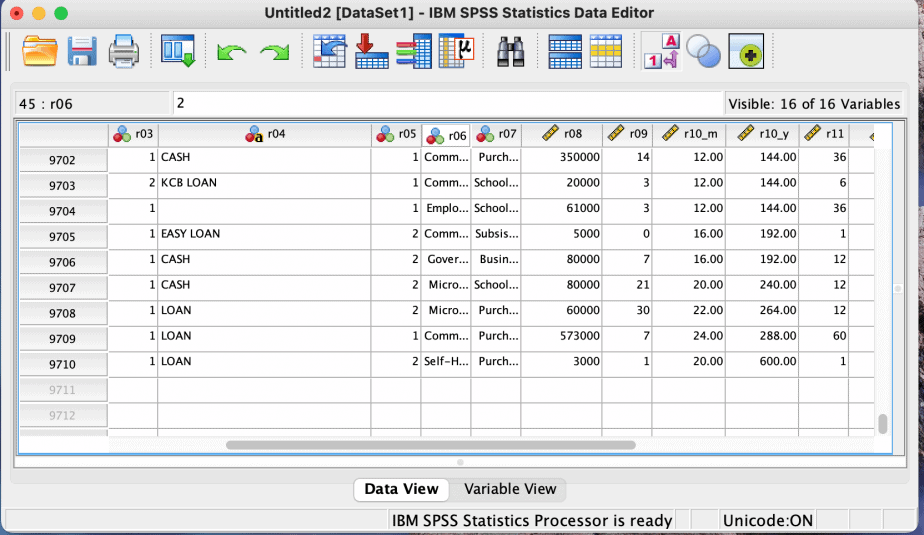
Task: Open the Variables info icon
Action: click(414, 51)
